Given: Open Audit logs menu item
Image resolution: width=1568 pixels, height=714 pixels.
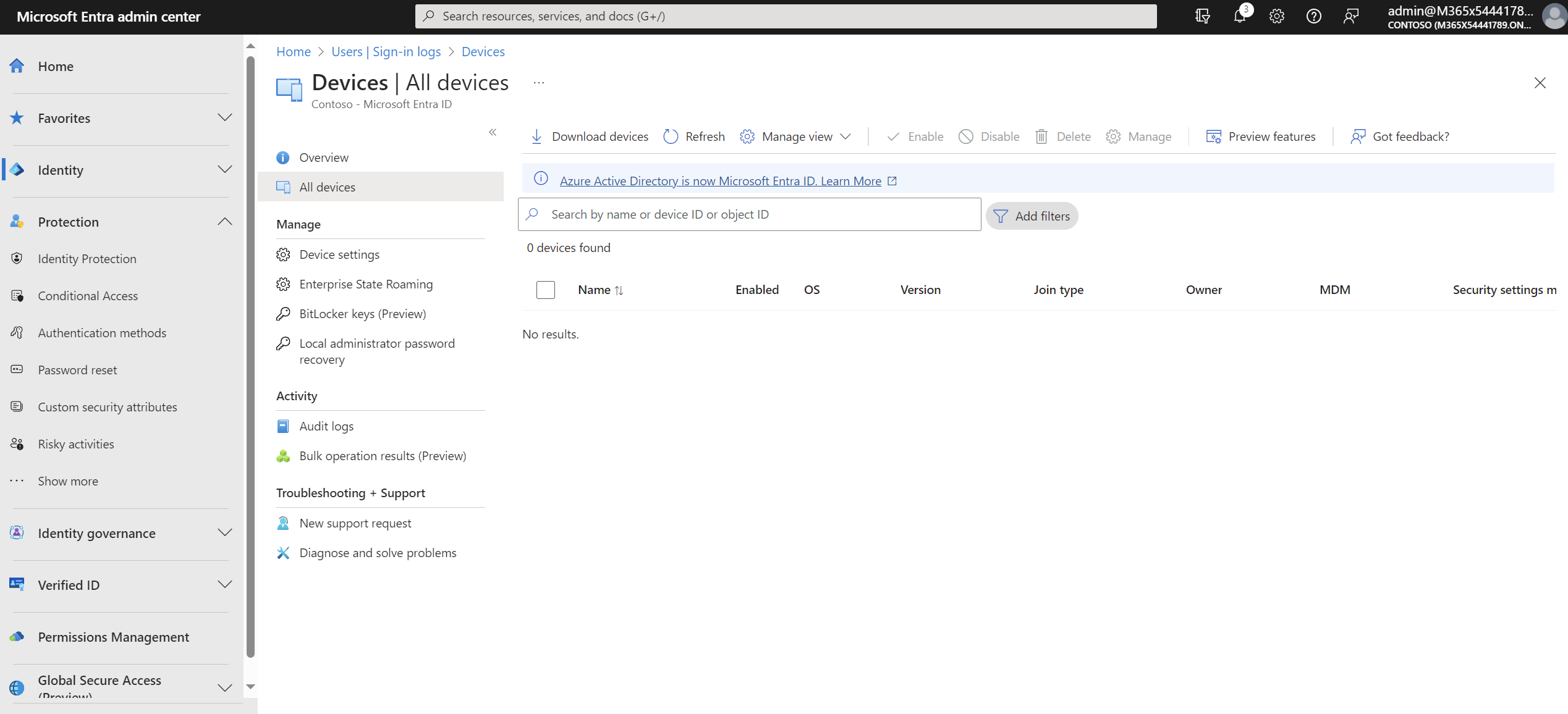Looking at the screenshot, I should click(326, 426).
